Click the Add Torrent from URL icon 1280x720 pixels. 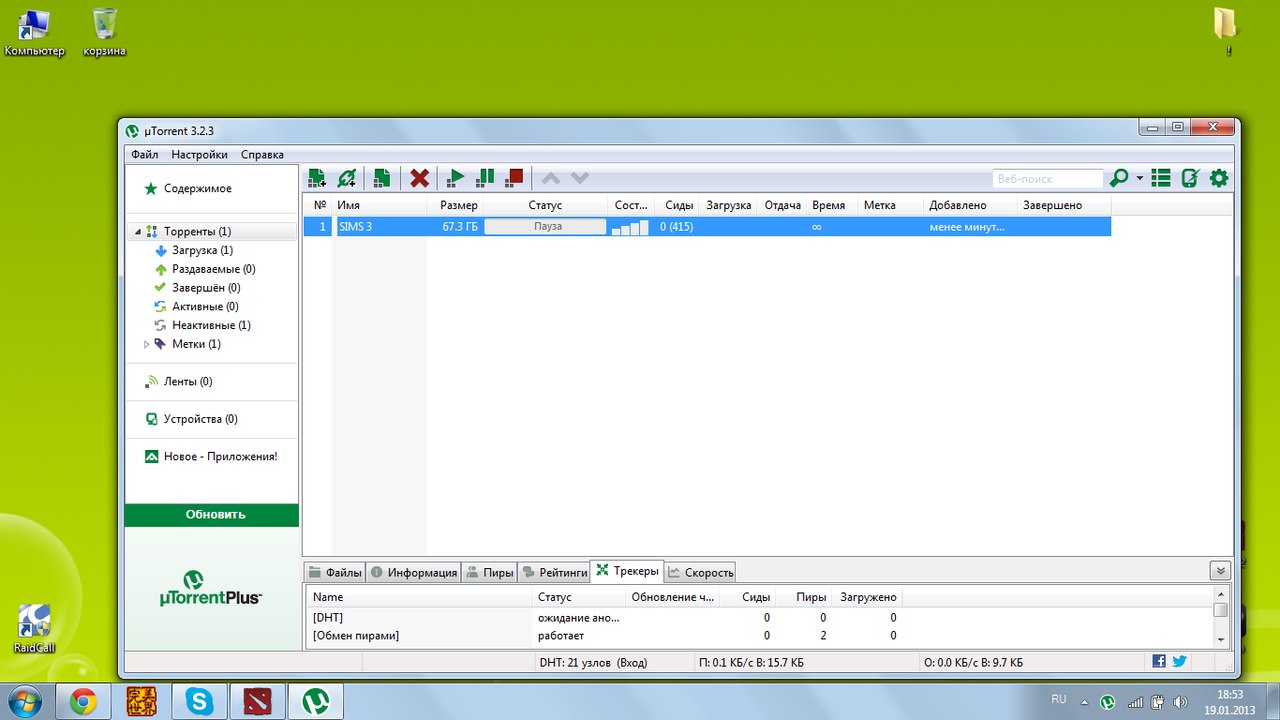click(347, 178)
